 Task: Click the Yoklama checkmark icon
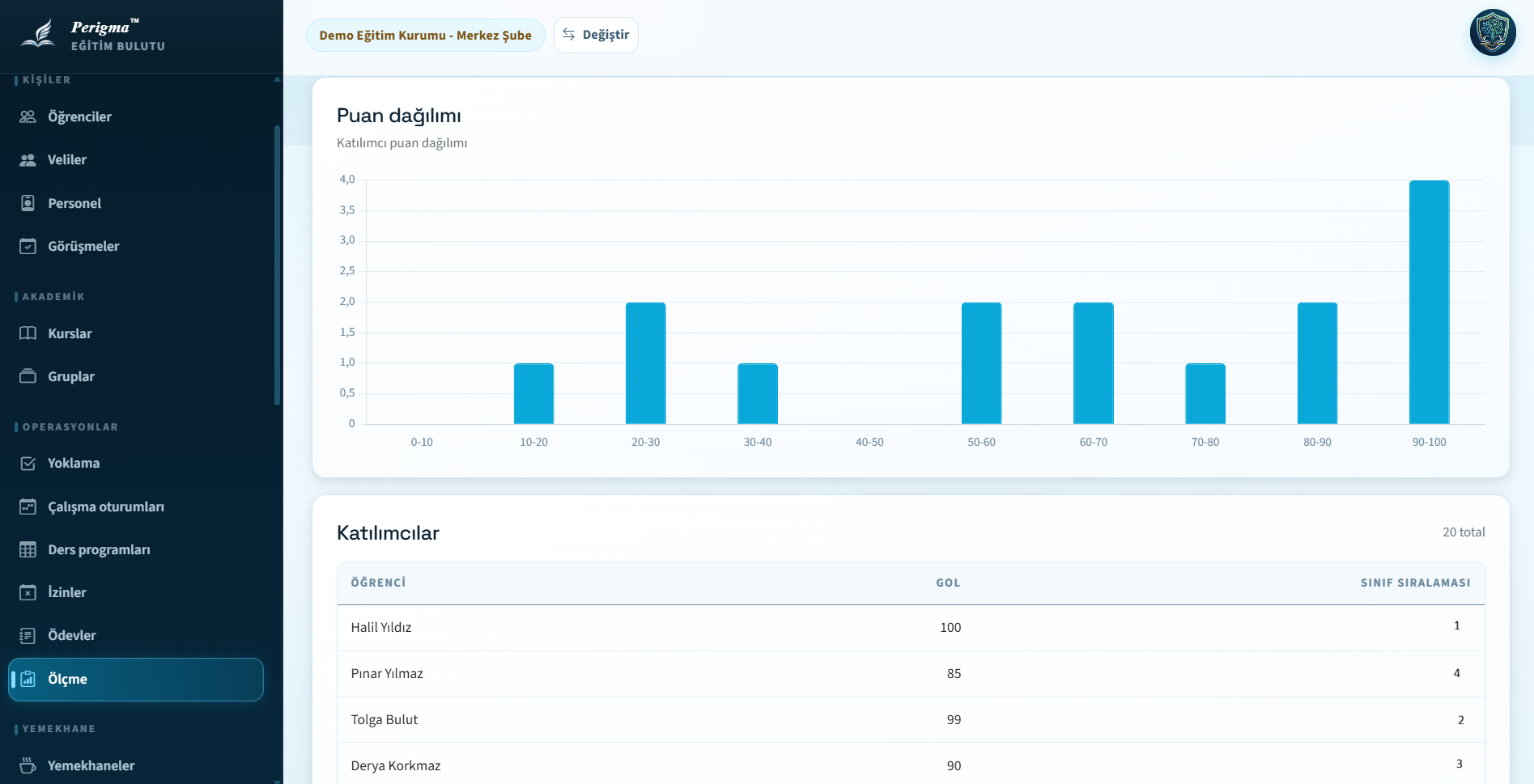click(28, 464)
